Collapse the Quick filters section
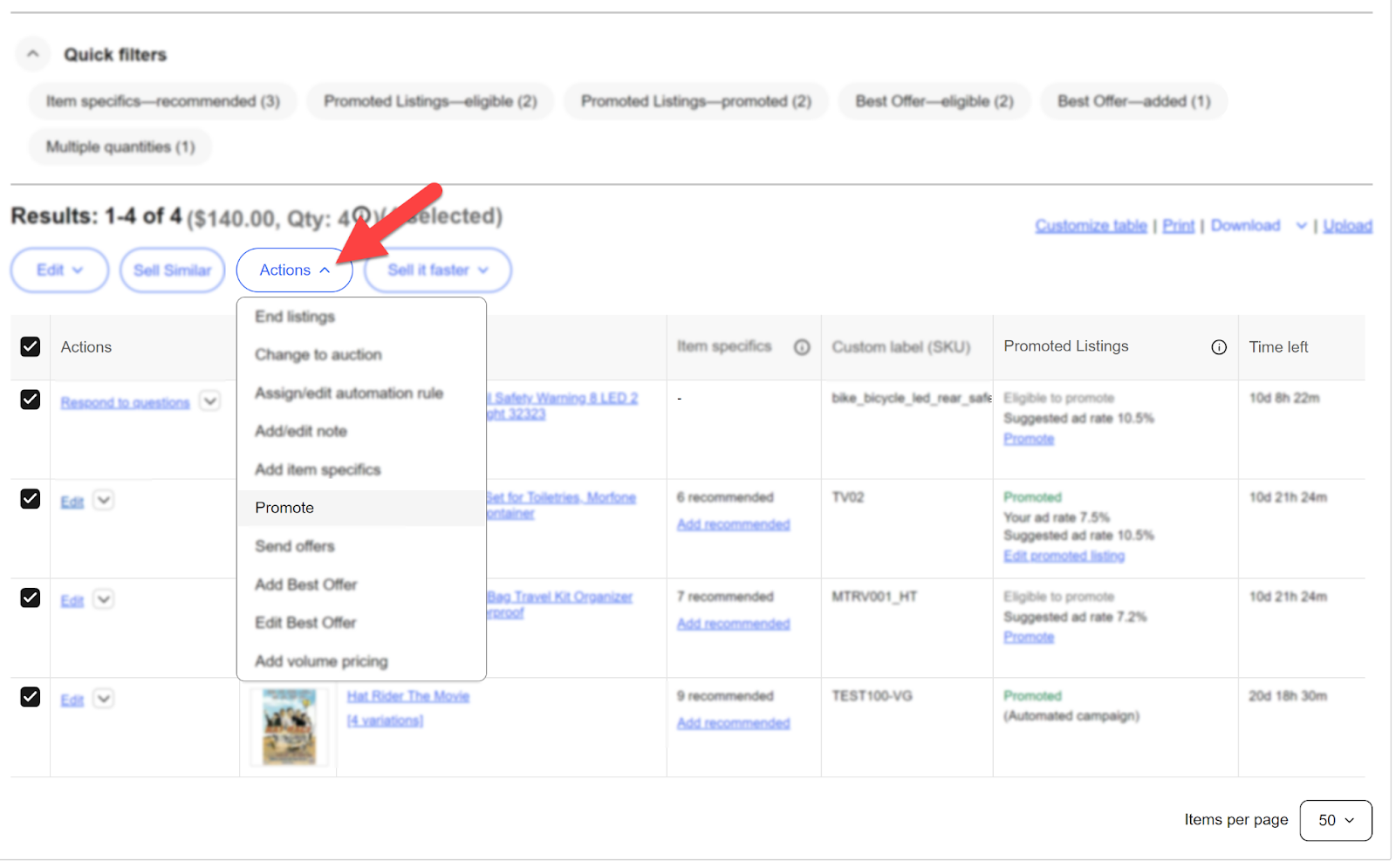 32,53
